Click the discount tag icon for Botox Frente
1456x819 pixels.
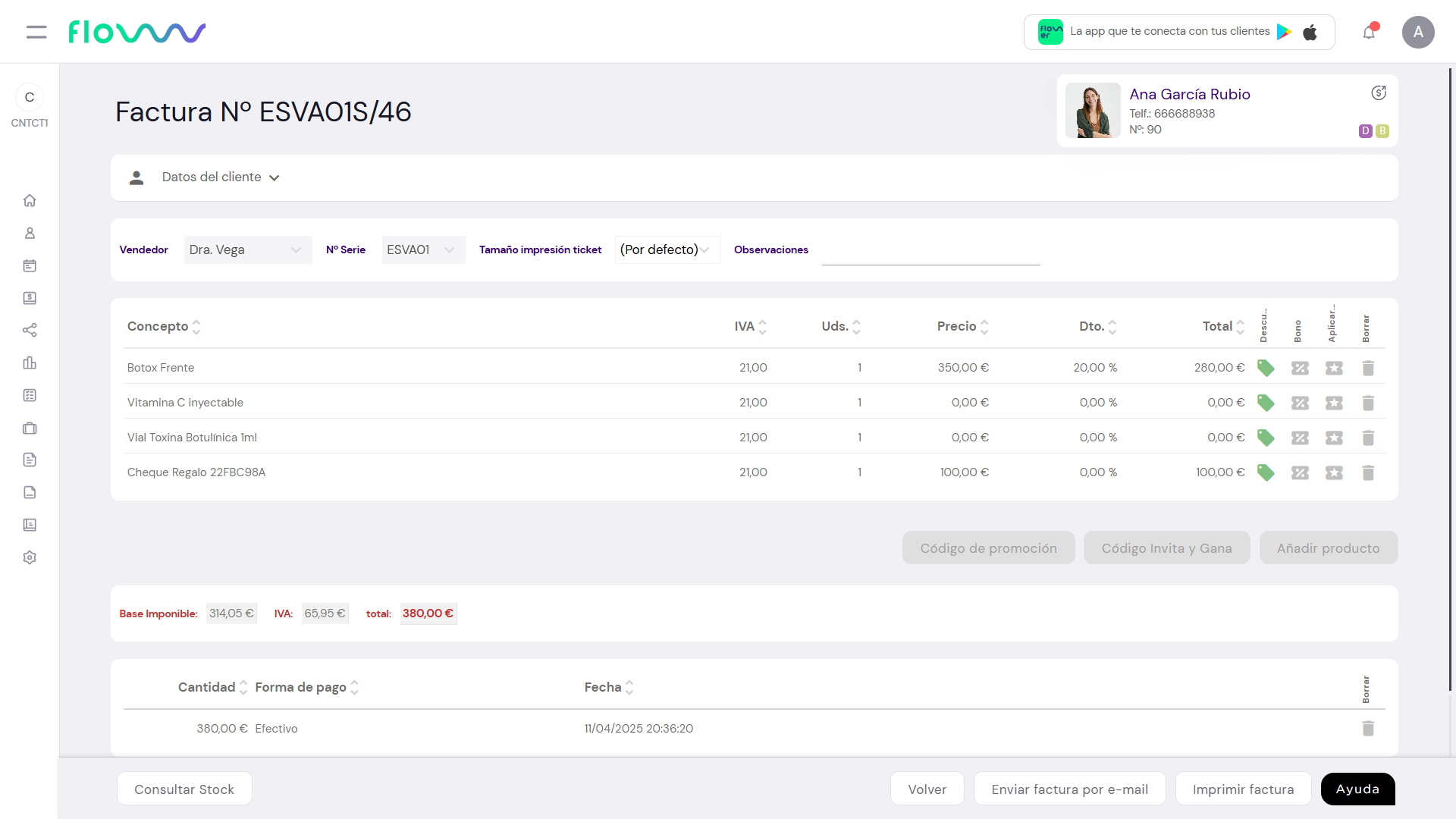coord(1266,368)
